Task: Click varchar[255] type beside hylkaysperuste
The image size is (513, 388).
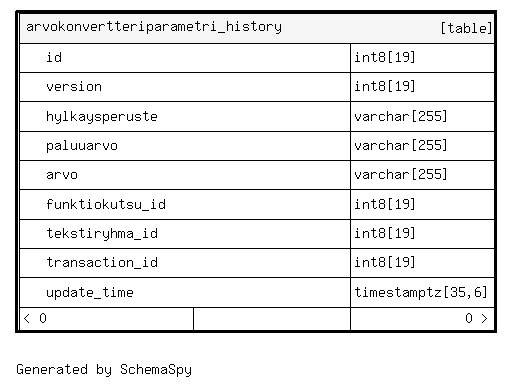Action: [x=400, y=116]
